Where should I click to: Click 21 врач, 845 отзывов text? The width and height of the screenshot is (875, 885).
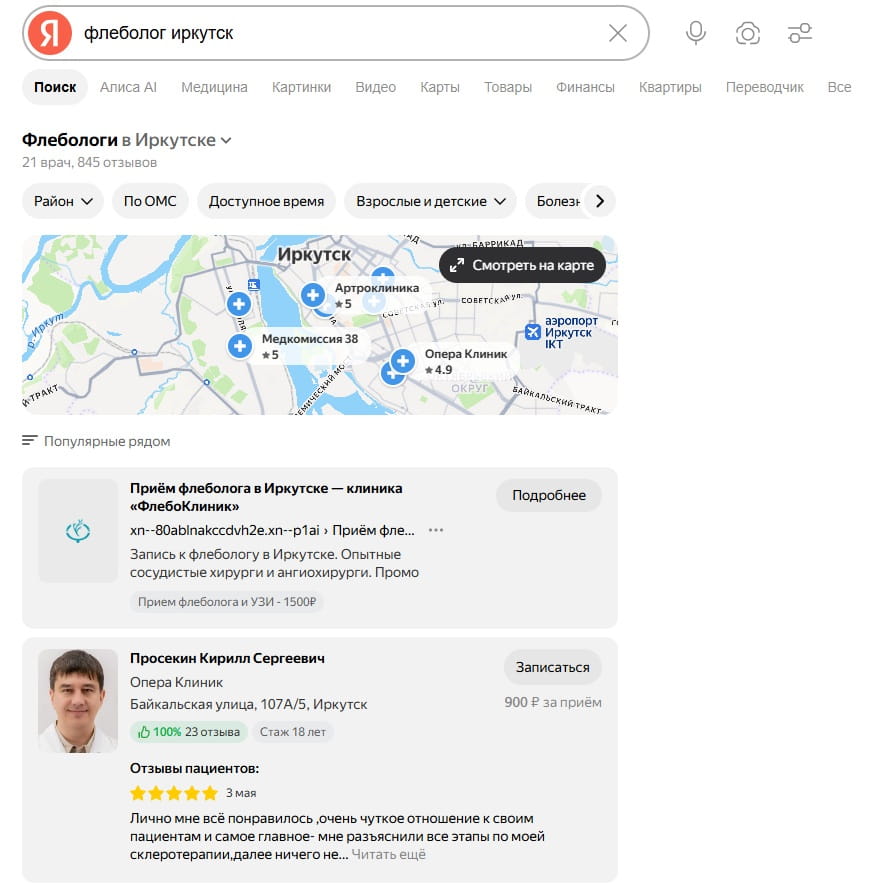89,163
